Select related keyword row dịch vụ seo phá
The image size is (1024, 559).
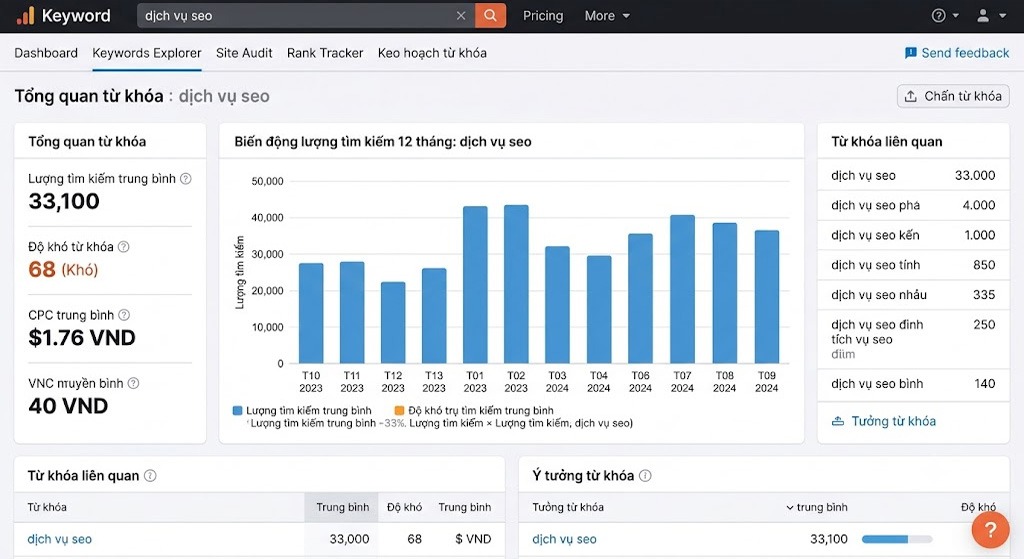click(913, 205)
